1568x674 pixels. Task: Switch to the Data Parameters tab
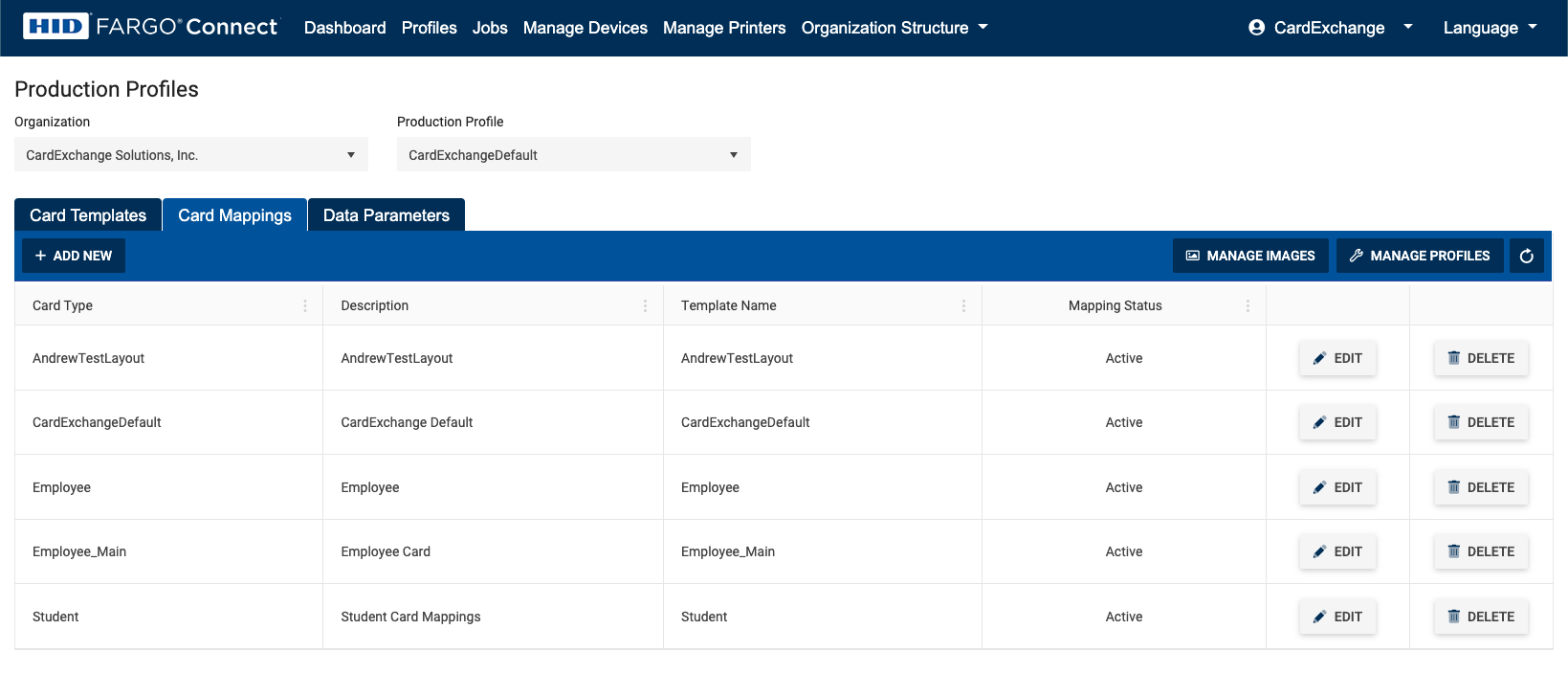(386, 215)
